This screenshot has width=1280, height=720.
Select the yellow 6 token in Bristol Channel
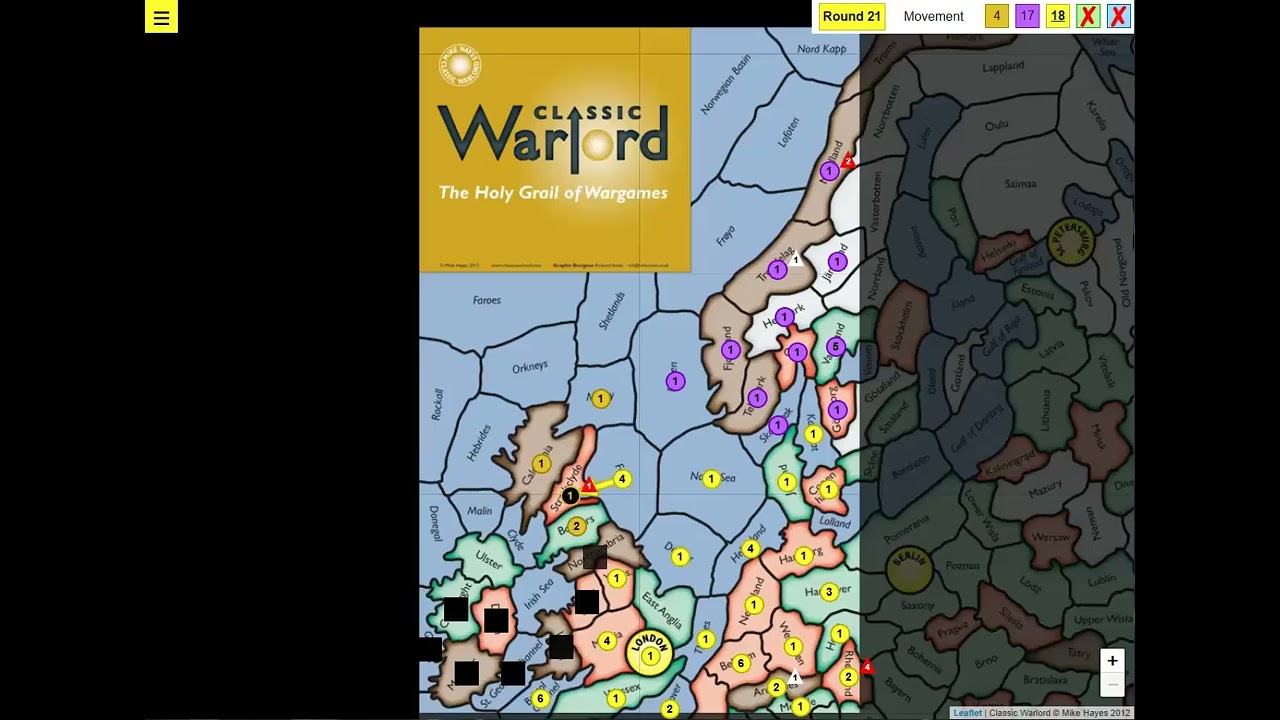point(540,698)
